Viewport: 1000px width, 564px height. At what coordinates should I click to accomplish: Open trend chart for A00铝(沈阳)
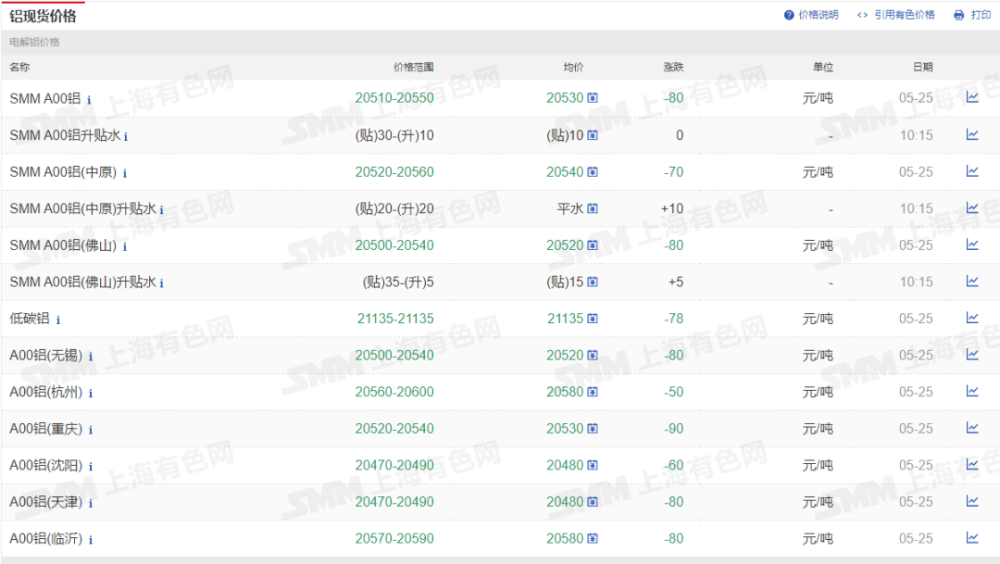coord(972,464)
